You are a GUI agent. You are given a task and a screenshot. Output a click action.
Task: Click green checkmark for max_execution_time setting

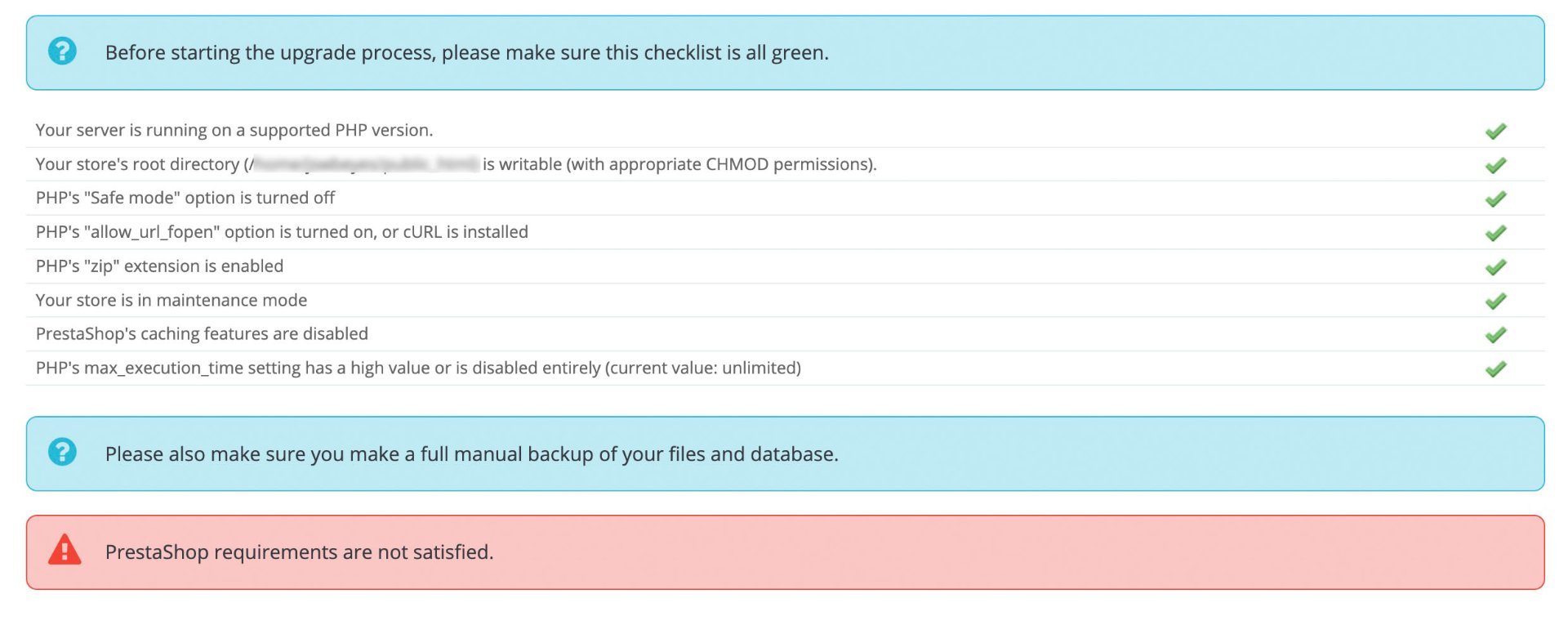pos(1495,369)
